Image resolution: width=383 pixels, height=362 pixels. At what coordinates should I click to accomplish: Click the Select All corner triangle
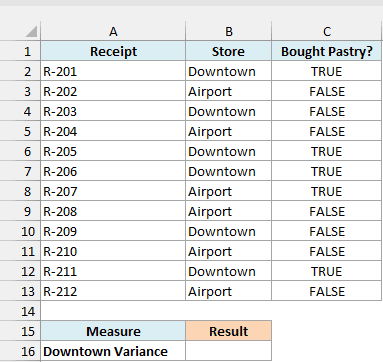tap(31, 32)
